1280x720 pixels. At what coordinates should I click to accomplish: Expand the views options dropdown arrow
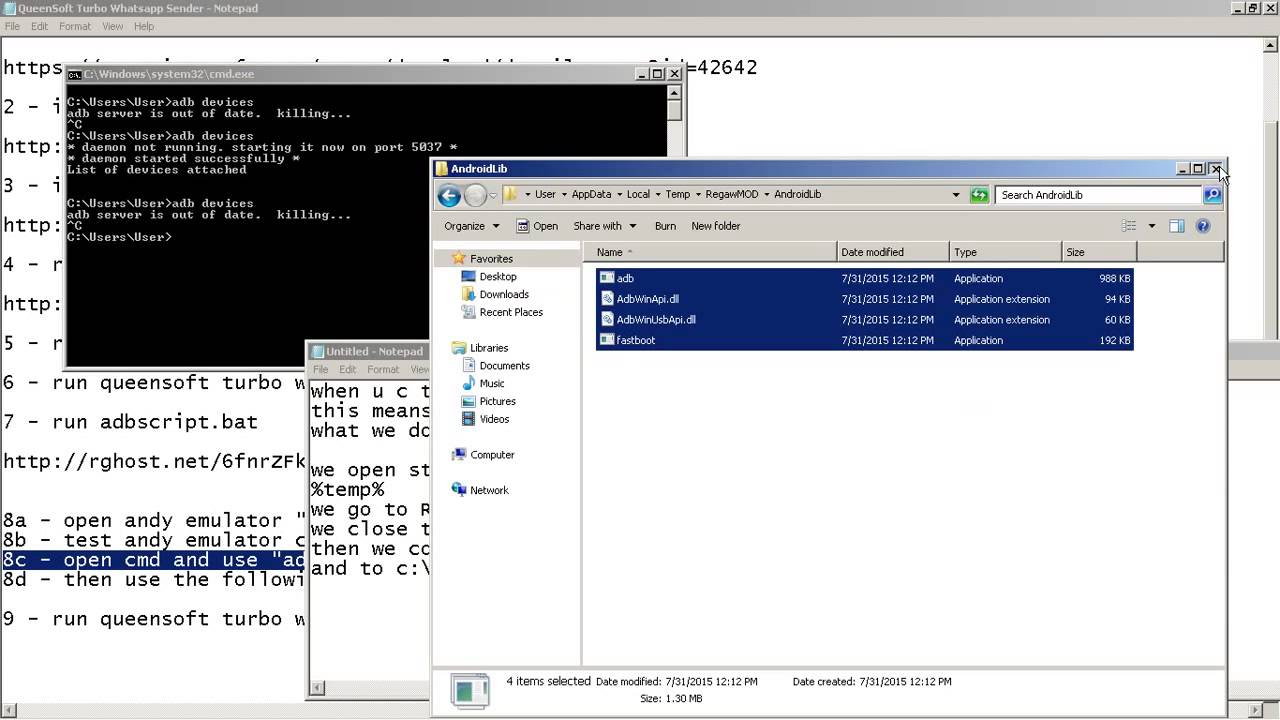coord(1151,226)
